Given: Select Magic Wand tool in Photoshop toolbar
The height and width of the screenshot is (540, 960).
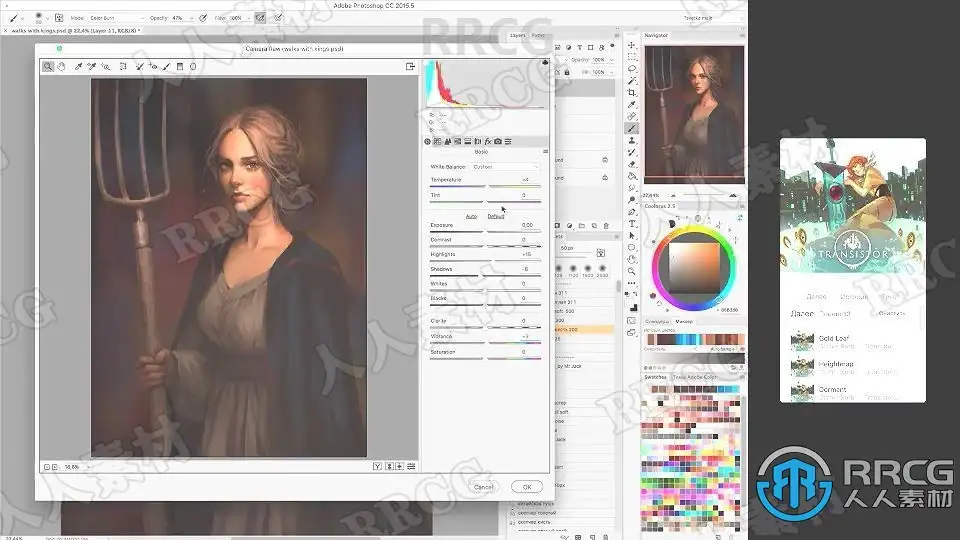Looking at the screenshot, I should pos(632,80).
